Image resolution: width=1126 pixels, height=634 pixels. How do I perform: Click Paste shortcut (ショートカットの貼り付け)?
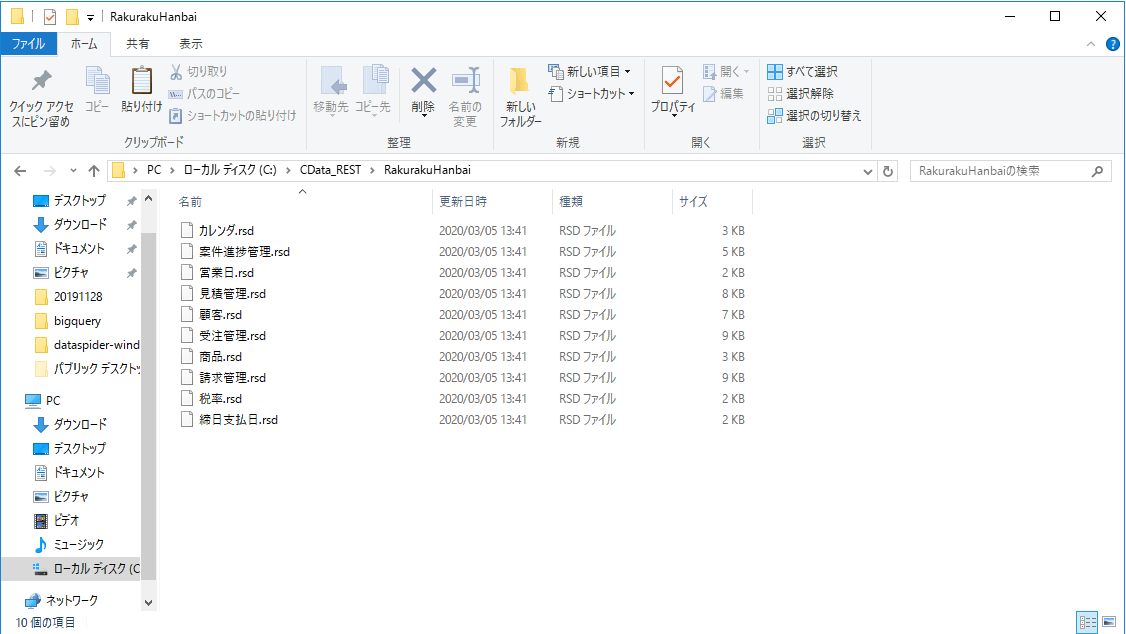point(233,116)
